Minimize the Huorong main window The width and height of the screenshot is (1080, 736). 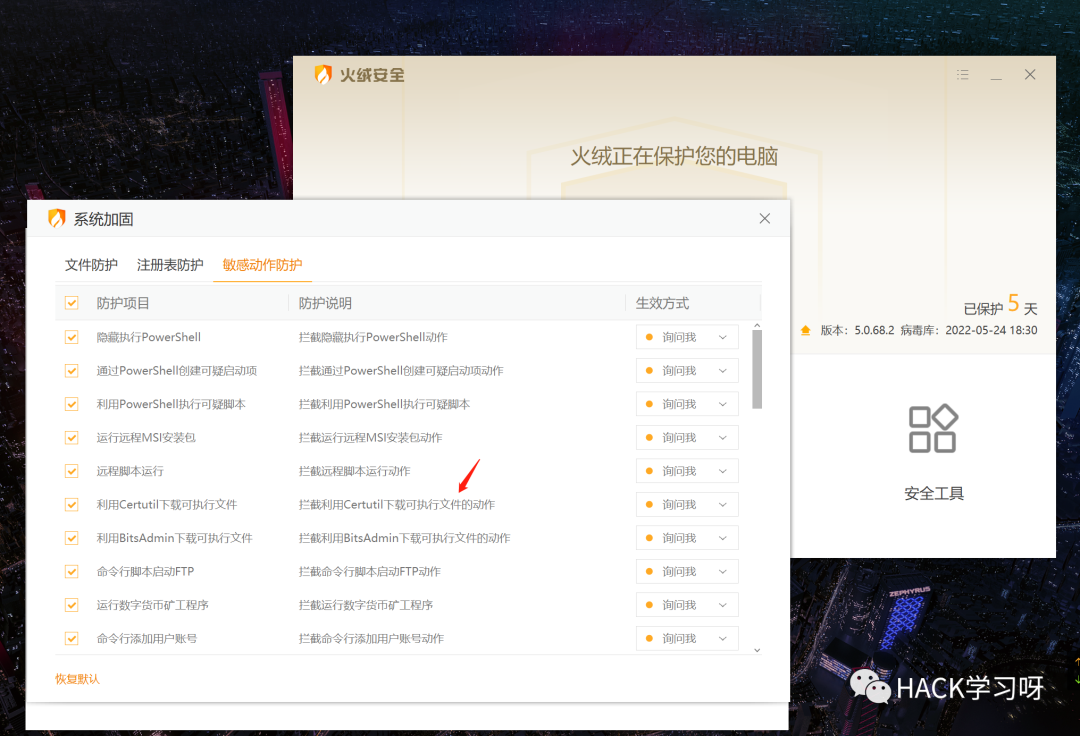(x=996, y=76)
